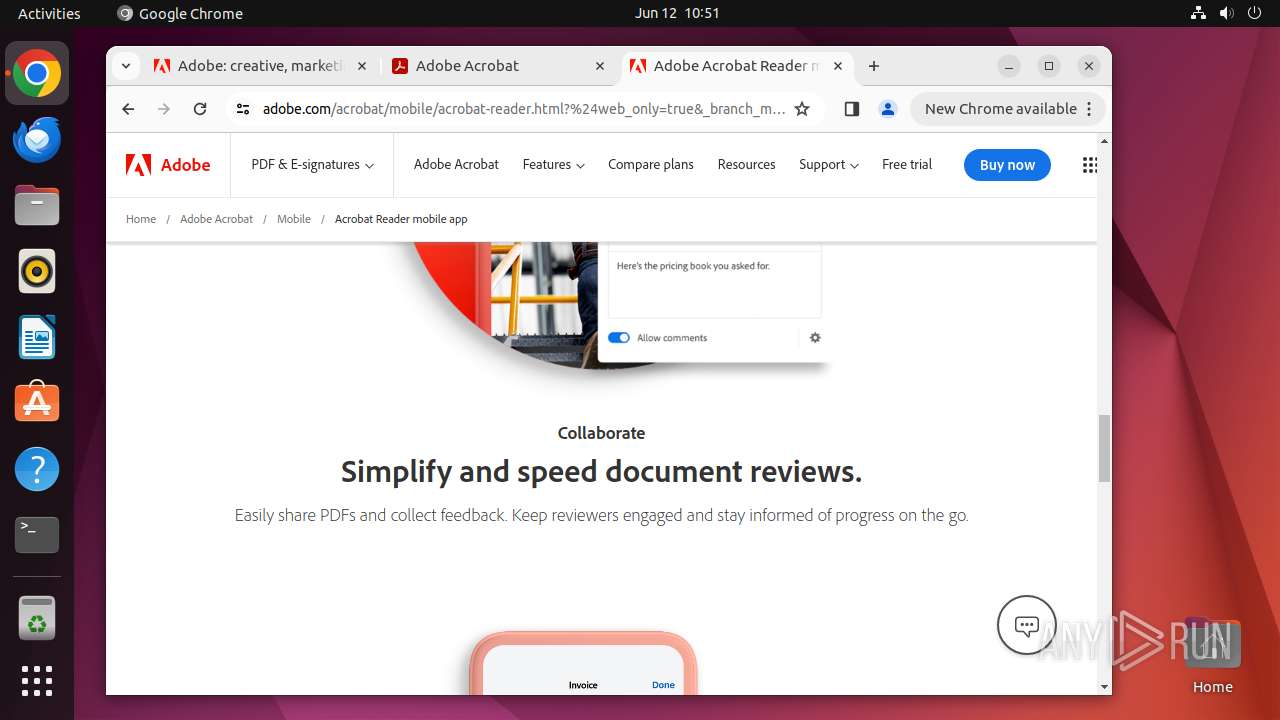The width and height of the screenshot is (1280, 720).
Task: Click the settings gear in share dialog image
Action: tap(815, 338)
